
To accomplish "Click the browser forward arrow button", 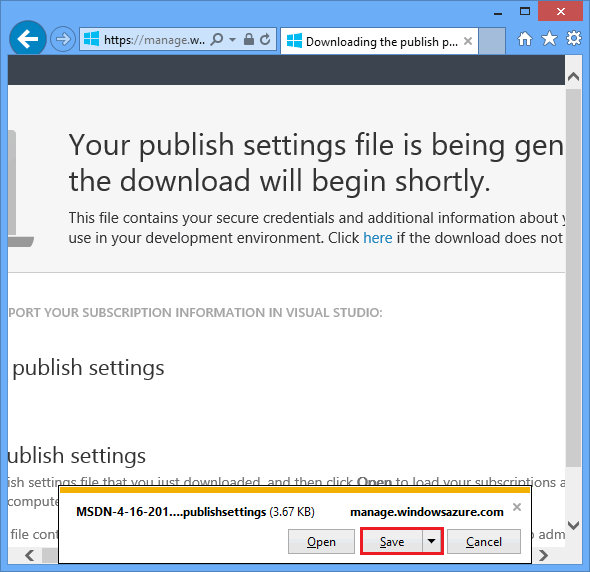I will point(63,39).
